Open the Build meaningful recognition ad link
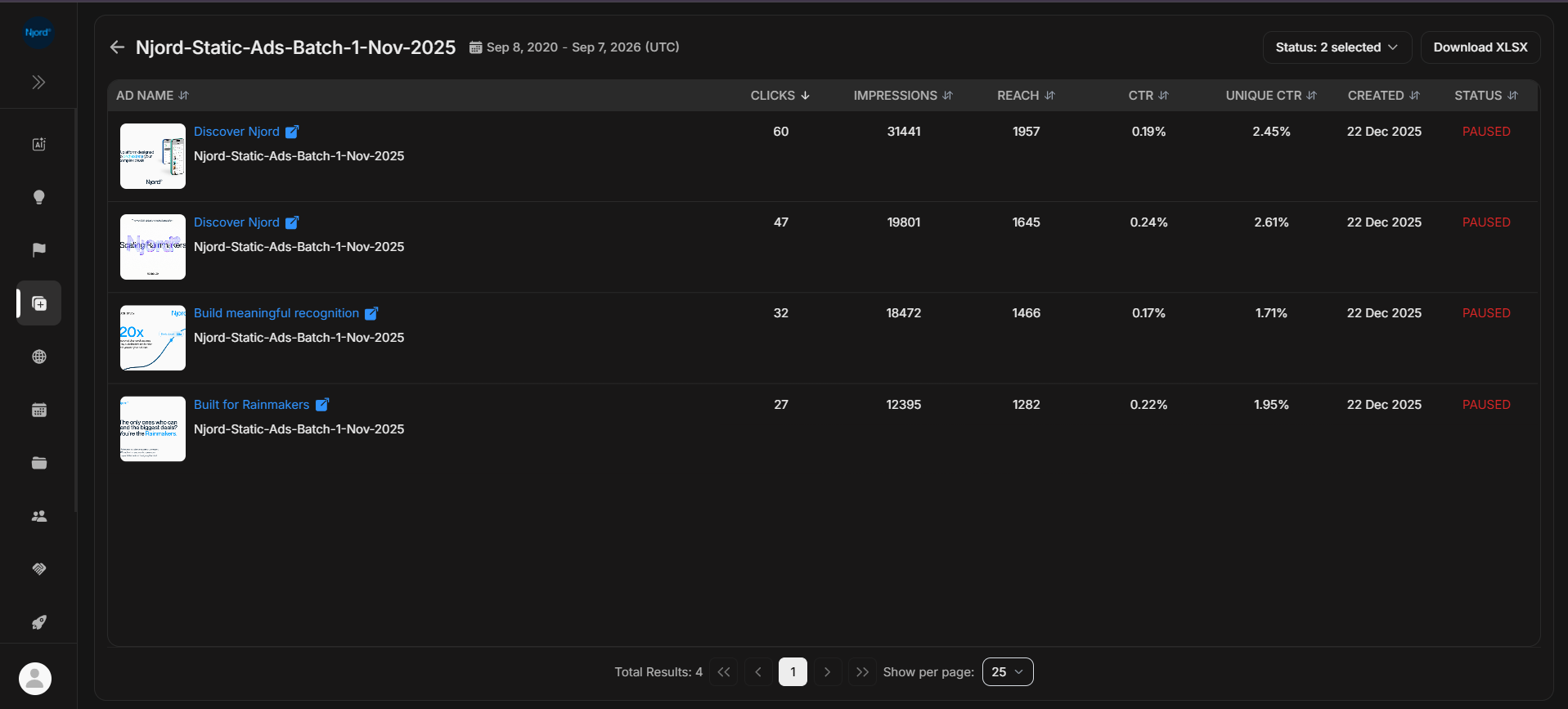This screenshot has width=1568, height=709. tap(276, 313)
